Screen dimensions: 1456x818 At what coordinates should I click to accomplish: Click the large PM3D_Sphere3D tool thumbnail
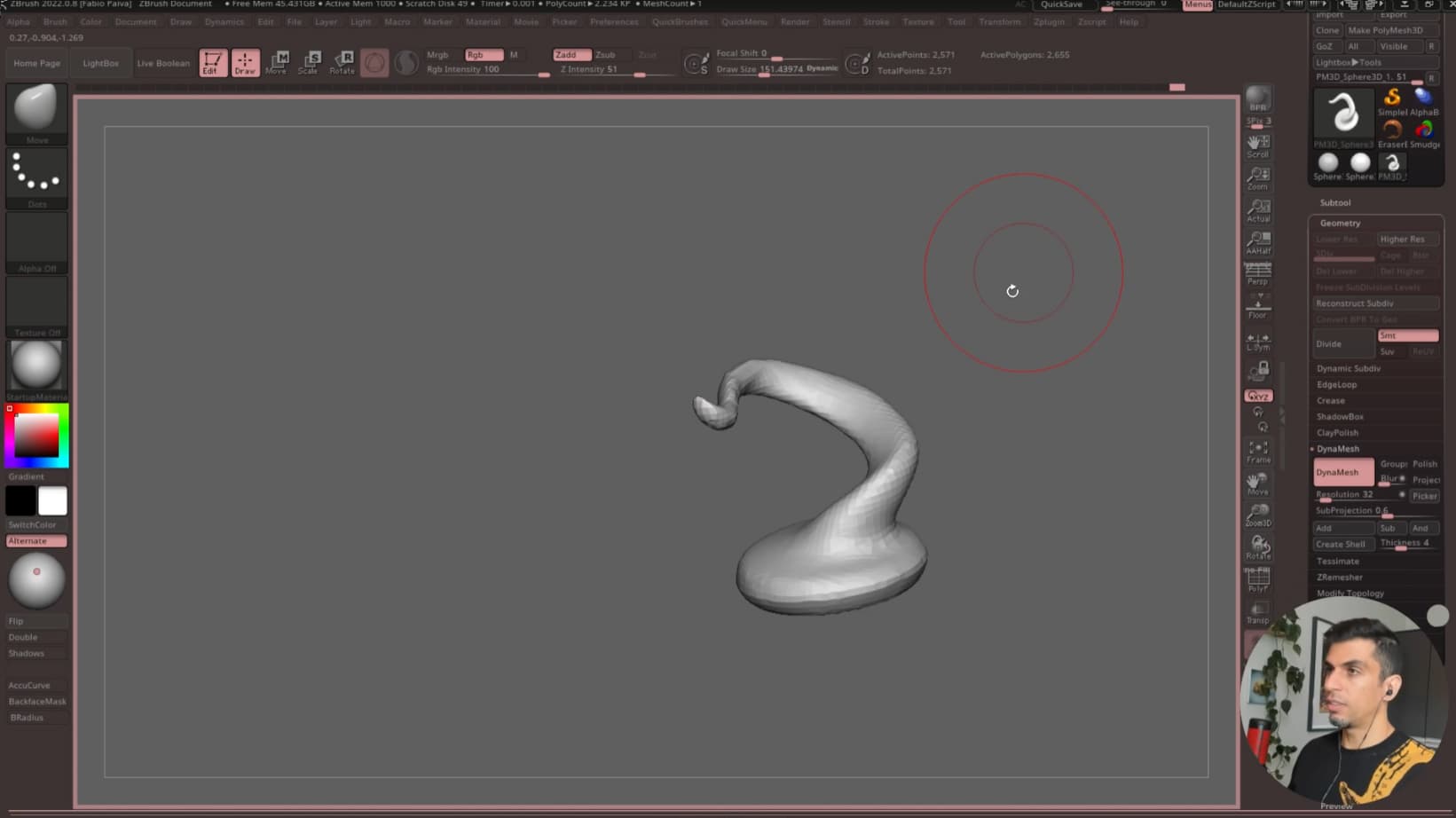[x=1343, y=117]
